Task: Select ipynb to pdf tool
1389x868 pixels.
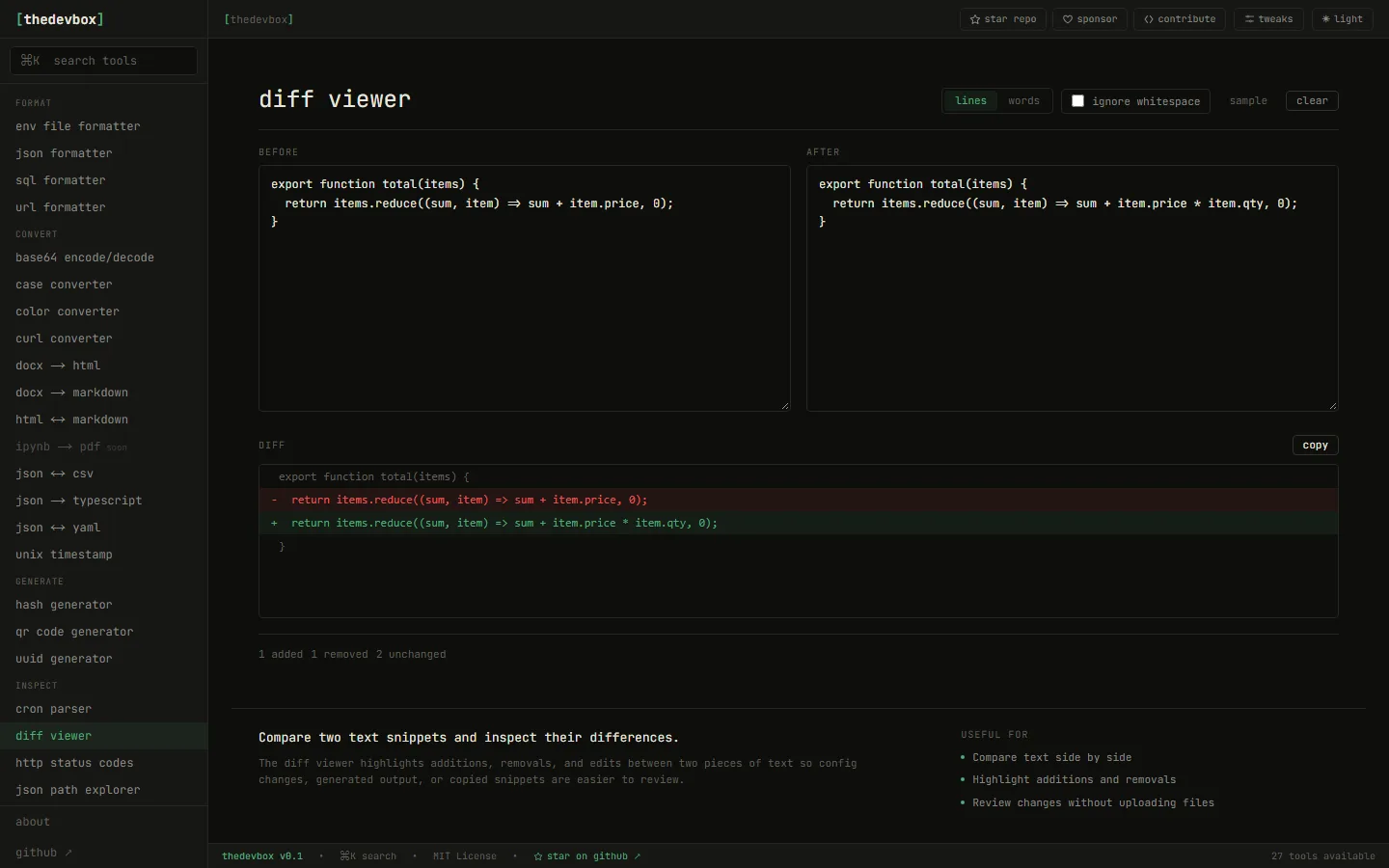Action: coord(103,447)
